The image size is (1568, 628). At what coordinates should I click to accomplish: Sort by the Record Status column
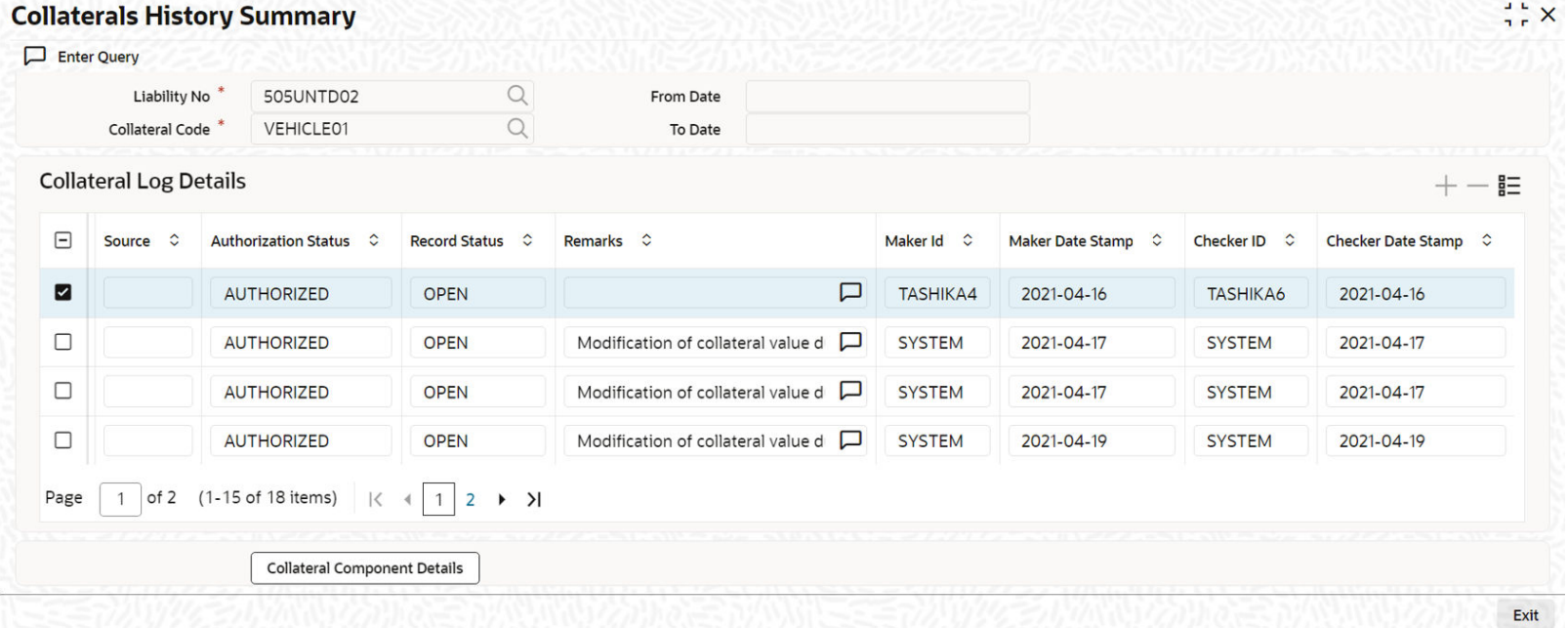click(527, 240)
